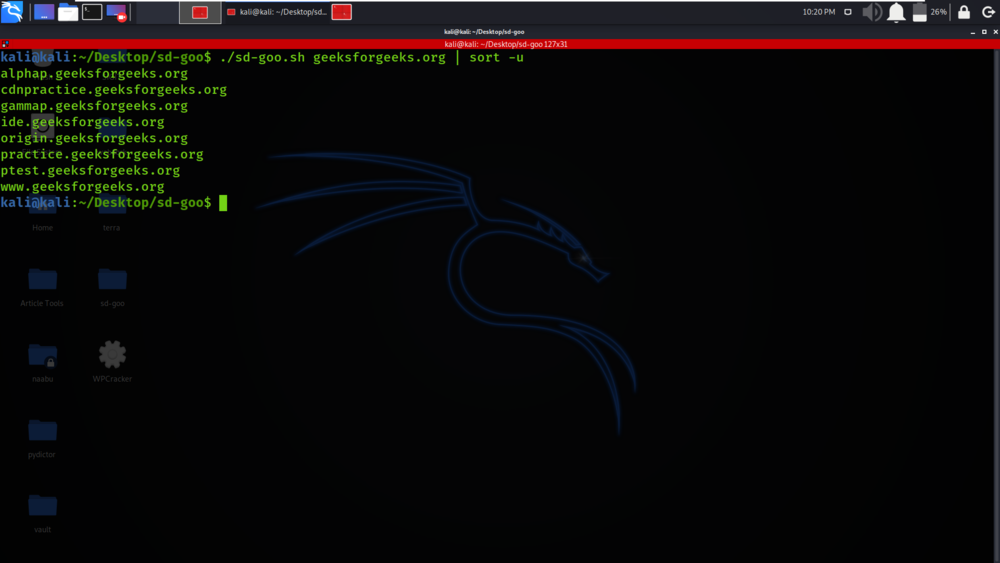Click the ptest.geeksforgeeks.org output line
The image size is (1000, 563).
click(x=90, y=170)
